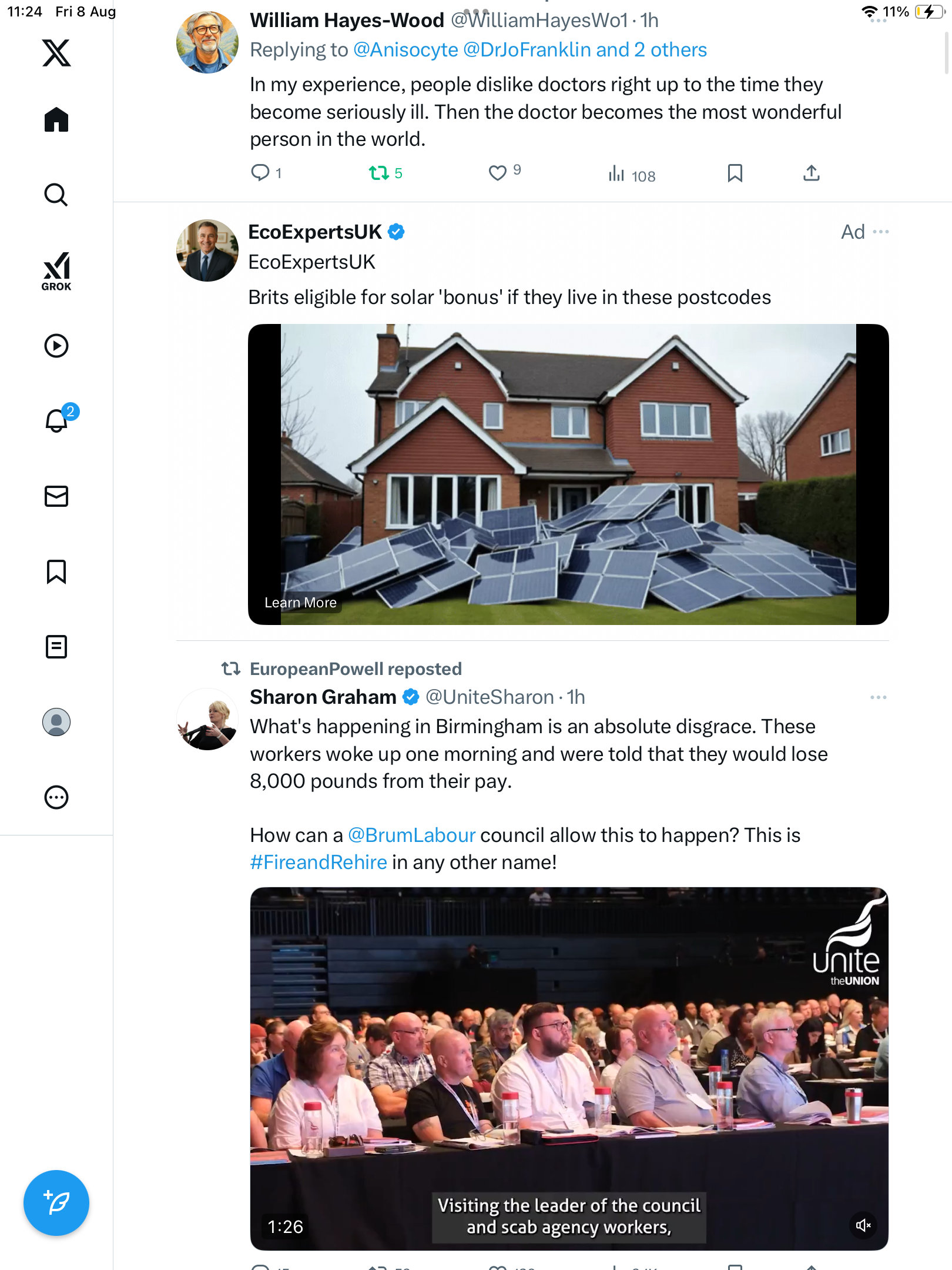The width and height of the screenshot is (952, 1270).
Task: Compose a new post
Action: point(56,1203)
